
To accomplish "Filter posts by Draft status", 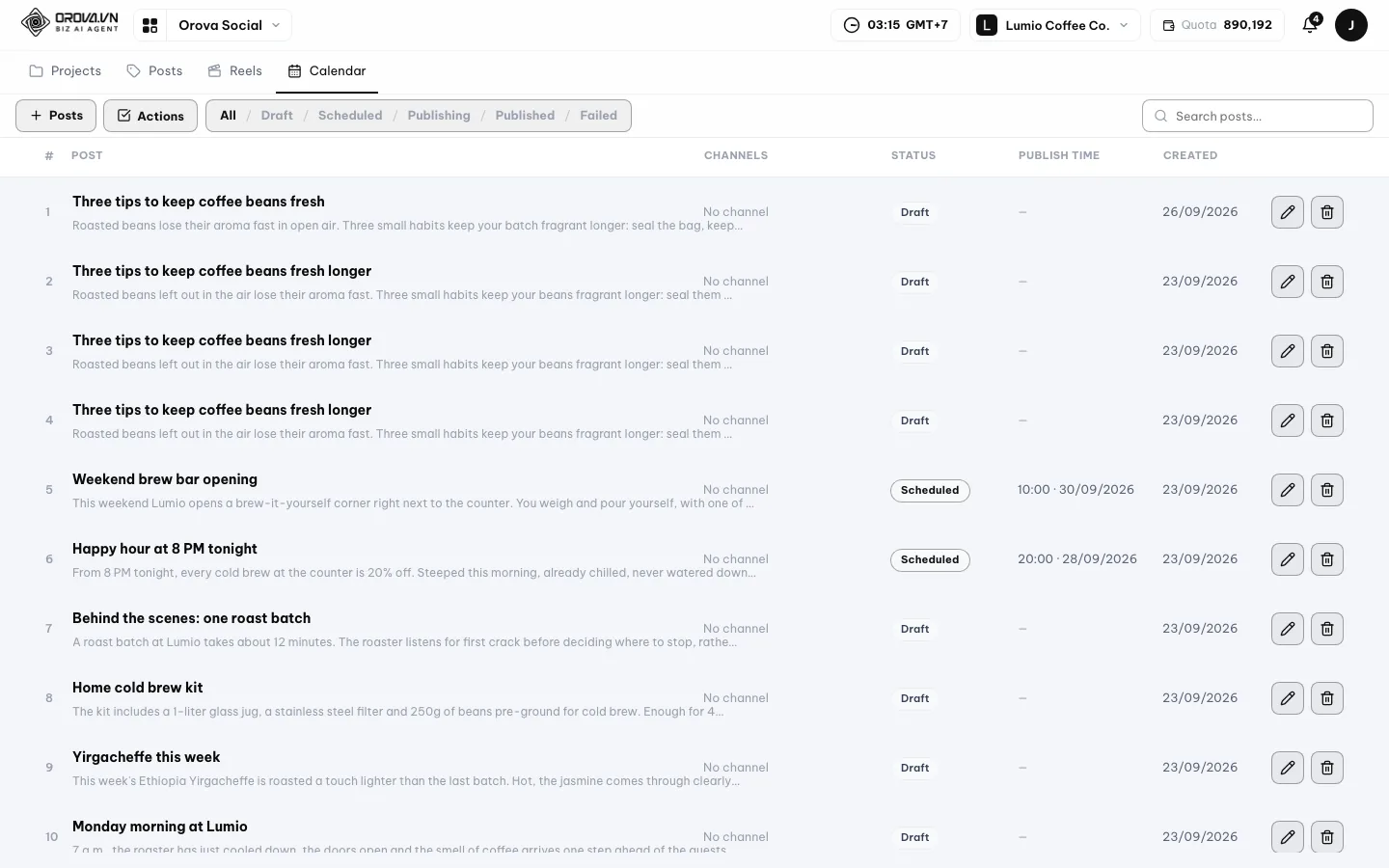I will click(277, 116).
